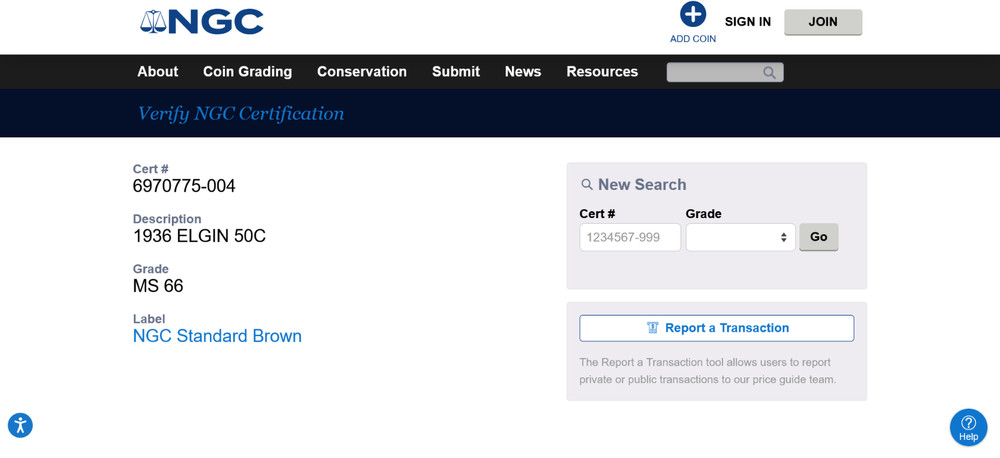
Task: Click the NGC logo
Action: 202,21
